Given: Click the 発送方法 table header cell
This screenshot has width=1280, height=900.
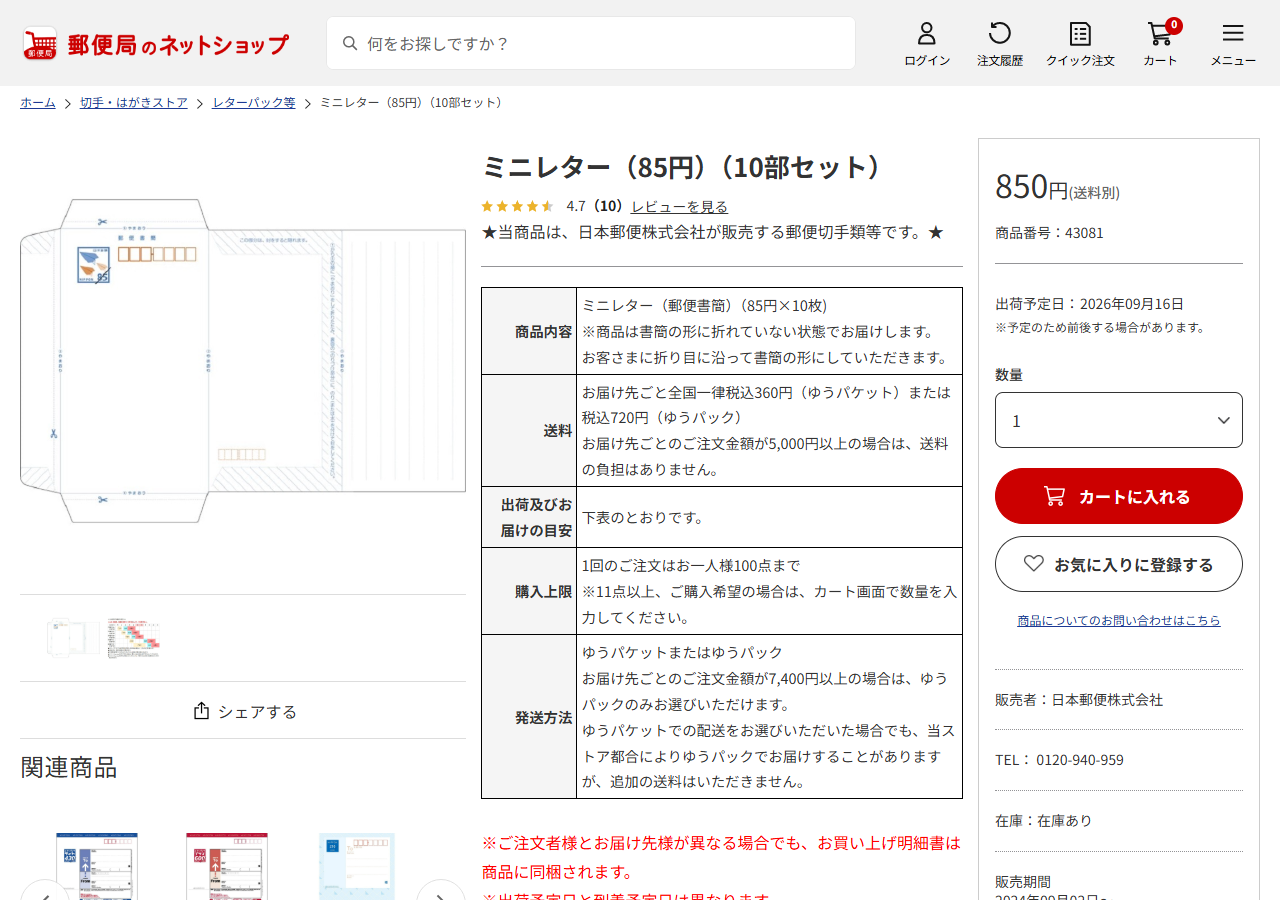Looking at the screenshot, I should 529,717.
